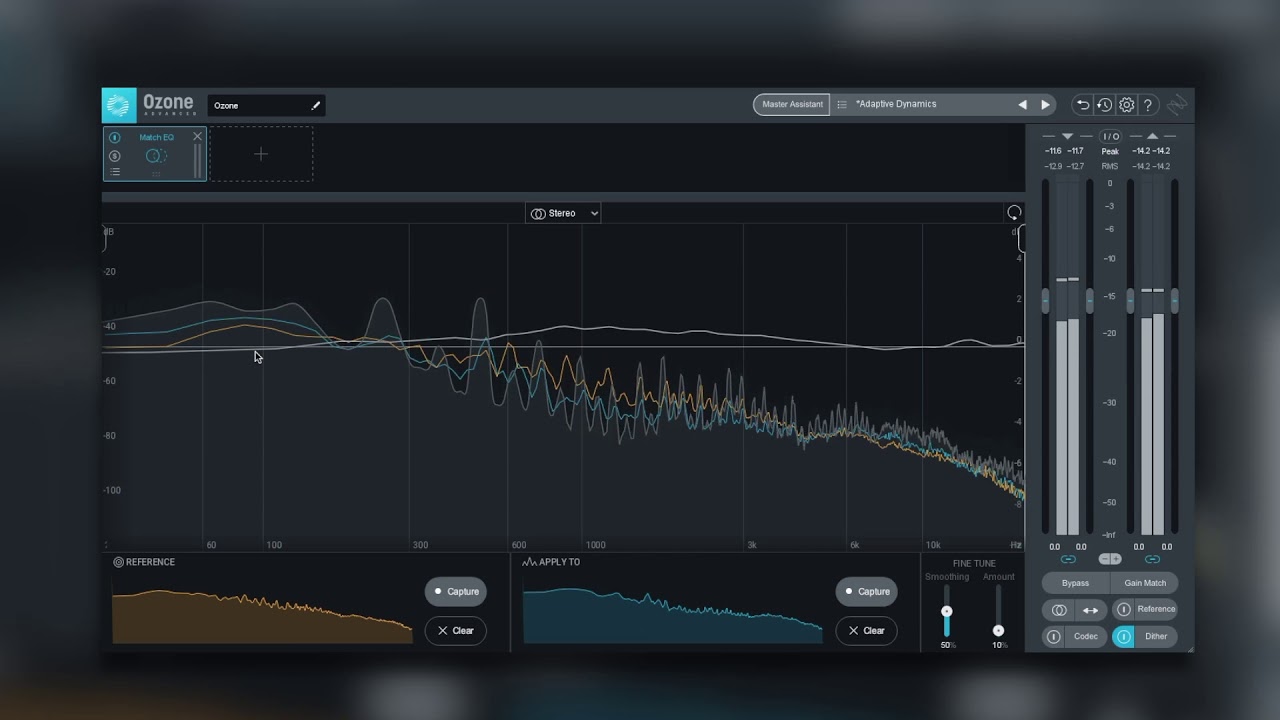Grab the plugin window resize corner

(x=1189, y=648)
